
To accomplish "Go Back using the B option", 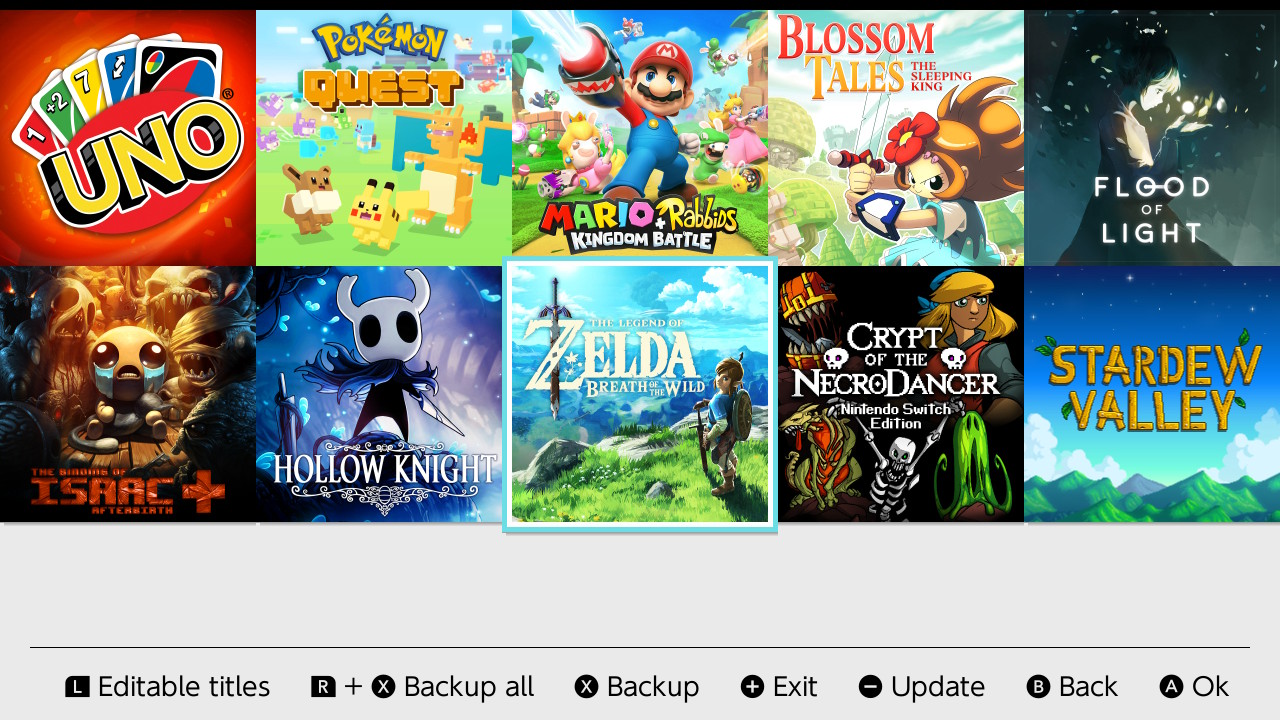I will [x=1072, y=687].
